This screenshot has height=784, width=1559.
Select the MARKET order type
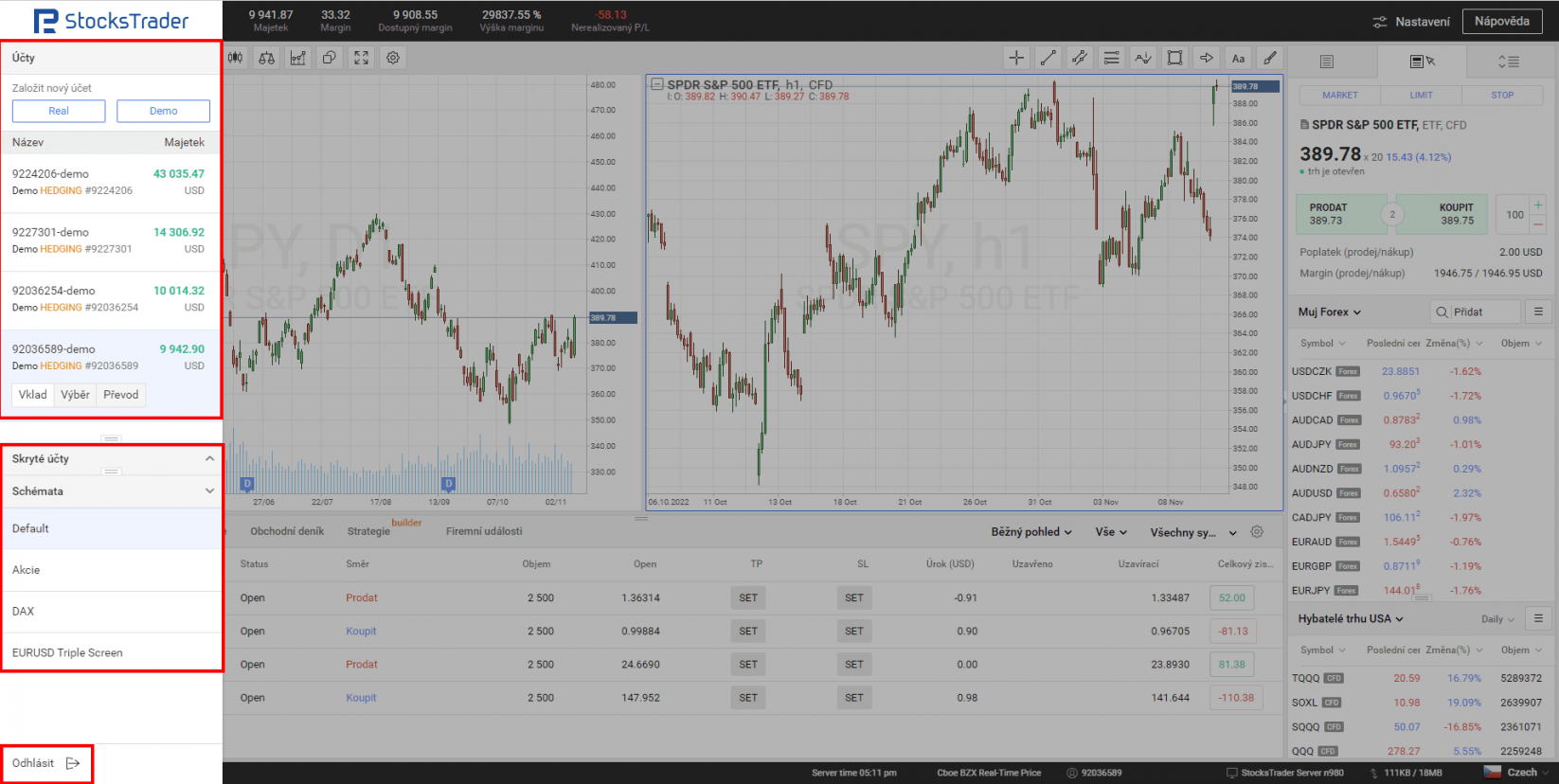tap(1340, 96)
